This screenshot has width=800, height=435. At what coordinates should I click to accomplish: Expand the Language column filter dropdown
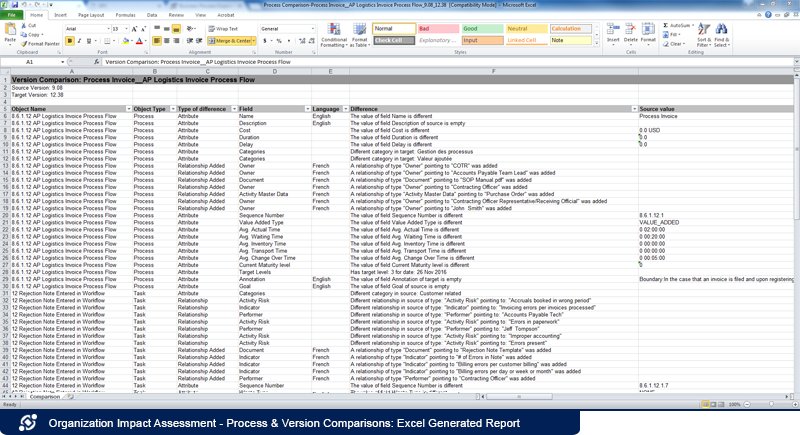(343, 108)
